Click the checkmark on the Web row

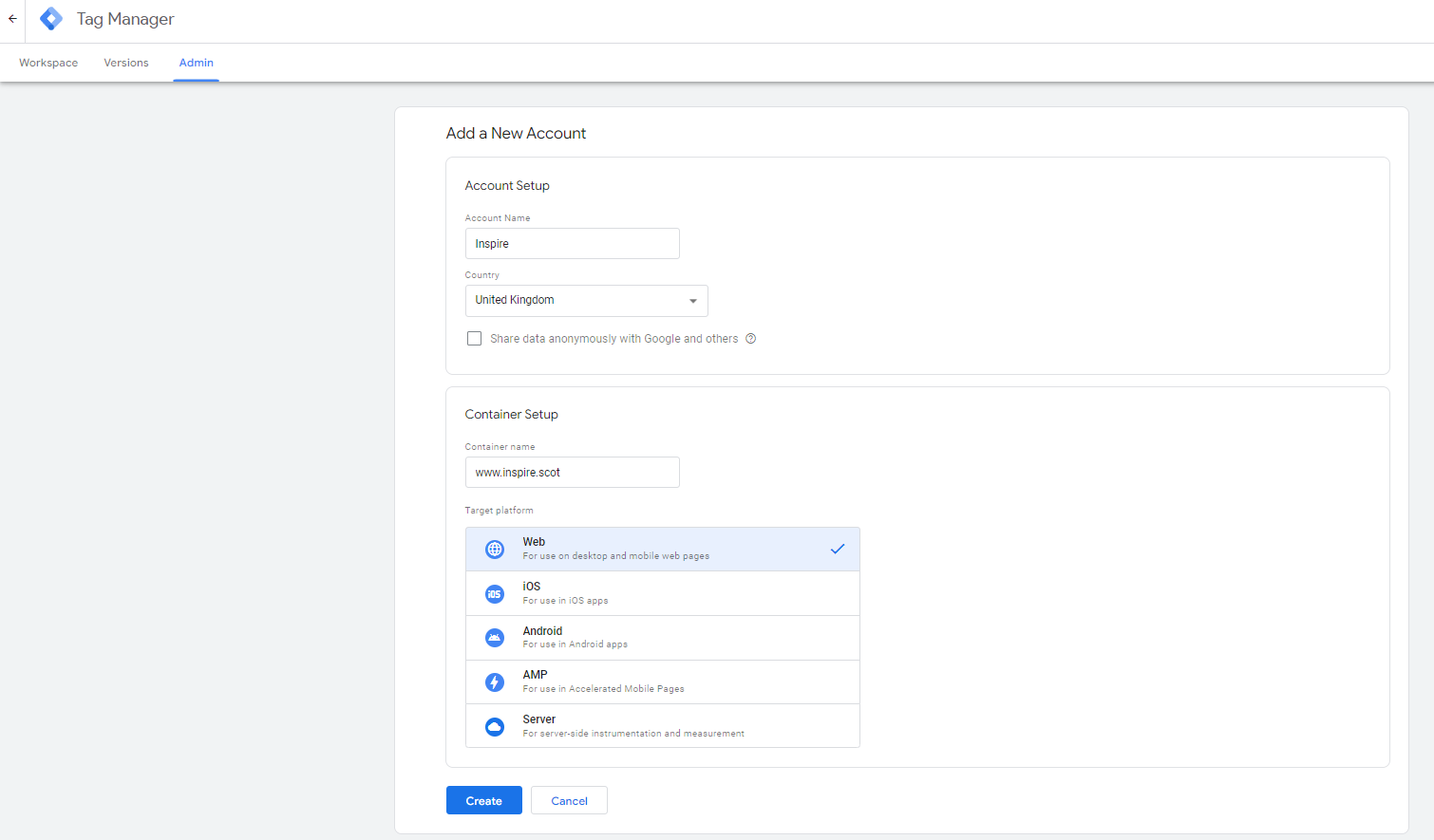click(838, 549)
